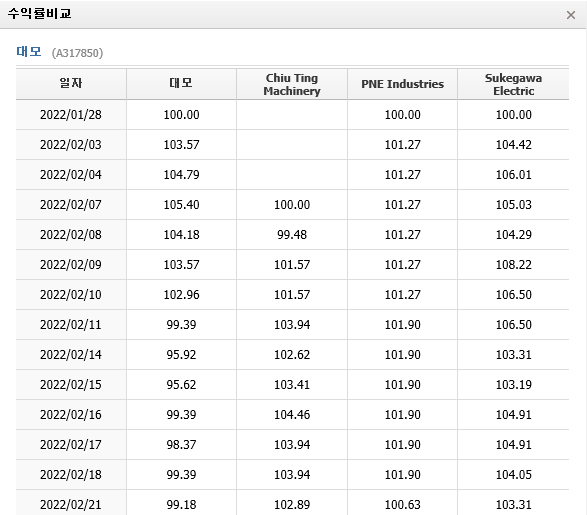Click Chiu Ting value 102.89
This screenshot has width=587, height=515.
(292, 504)
